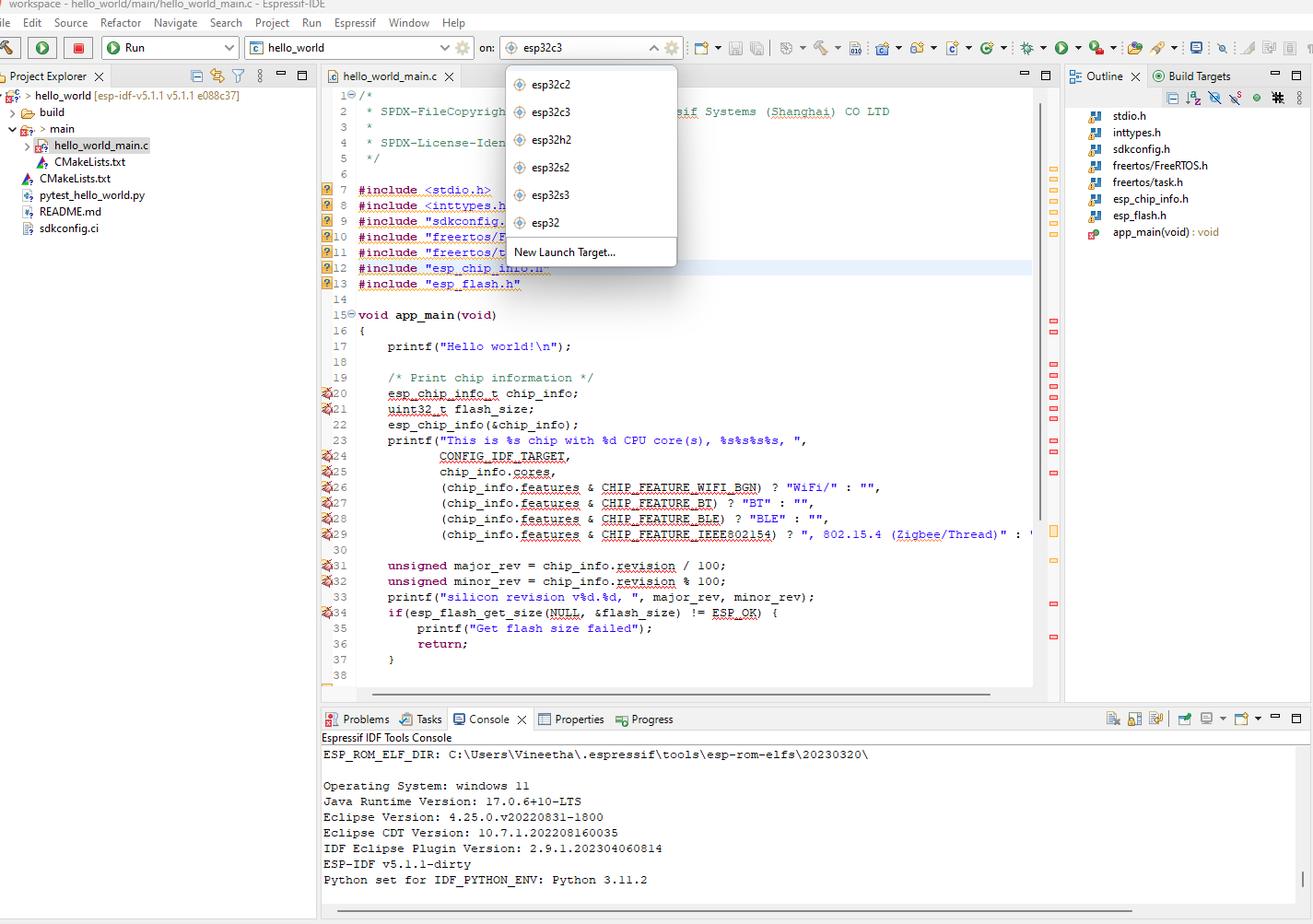
Task: Collapse the esp32c3 launch target dropdown
Action: 654,48
